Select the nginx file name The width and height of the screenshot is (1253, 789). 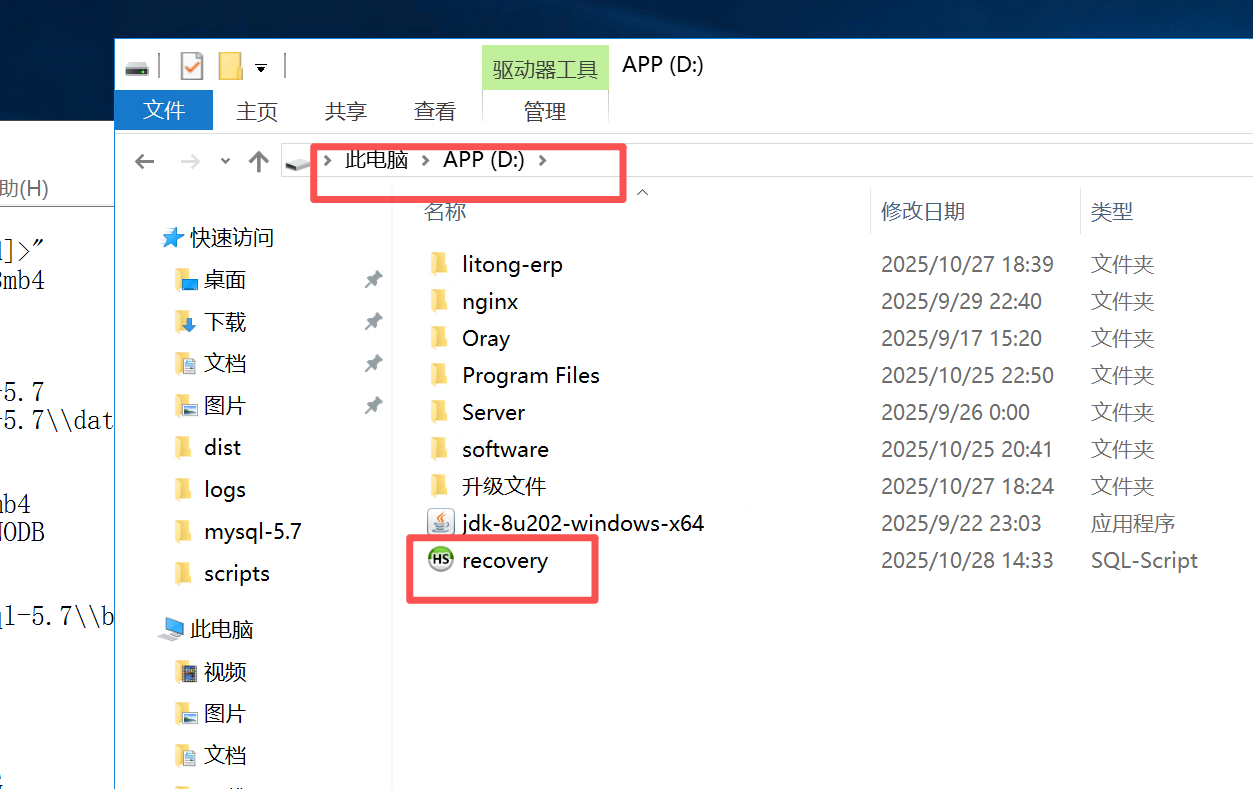click(490, 301)
